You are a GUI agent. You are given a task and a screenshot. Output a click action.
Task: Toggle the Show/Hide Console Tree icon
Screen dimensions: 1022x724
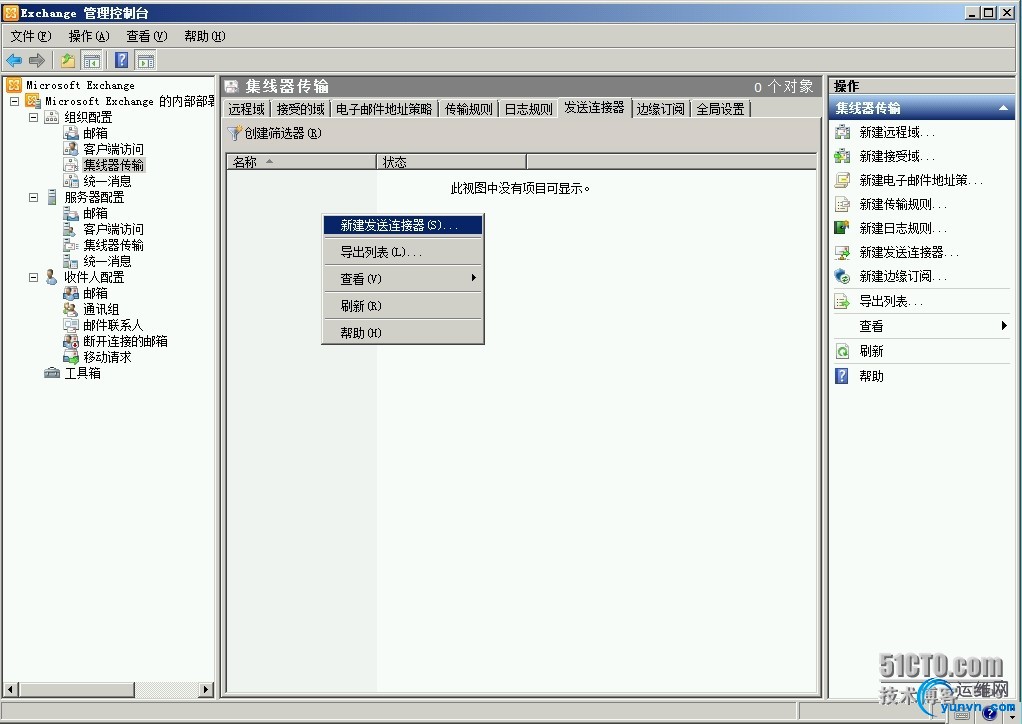[x=91, y=61]
